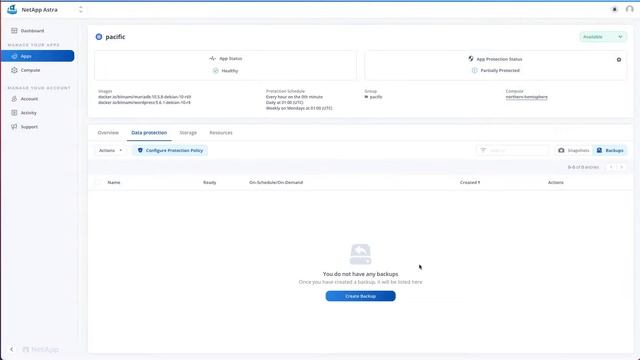Tick the select-all checkbox in table header
This screenshot has height=360, width=640.
[98, 182]
